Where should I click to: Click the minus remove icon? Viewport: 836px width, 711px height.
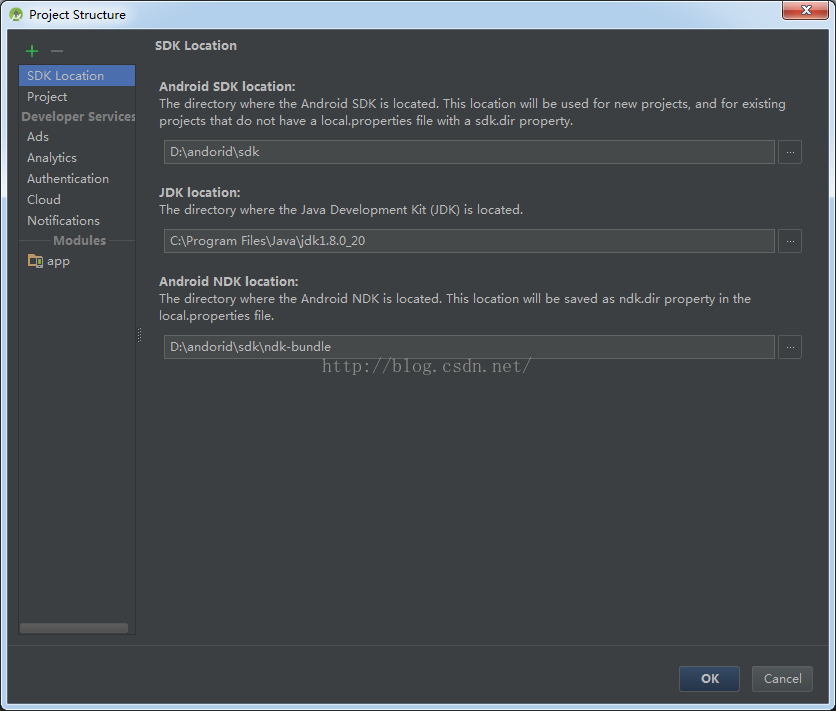tap(57, 51)
